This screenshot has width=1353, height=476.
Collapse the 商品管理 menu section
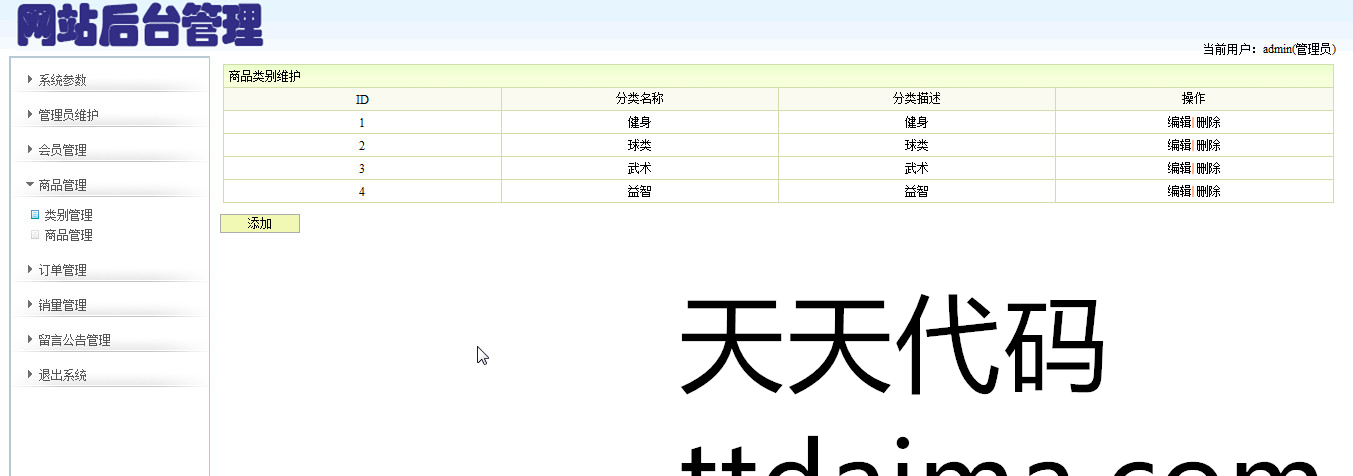pyautogui.click(x=62, y=185)
